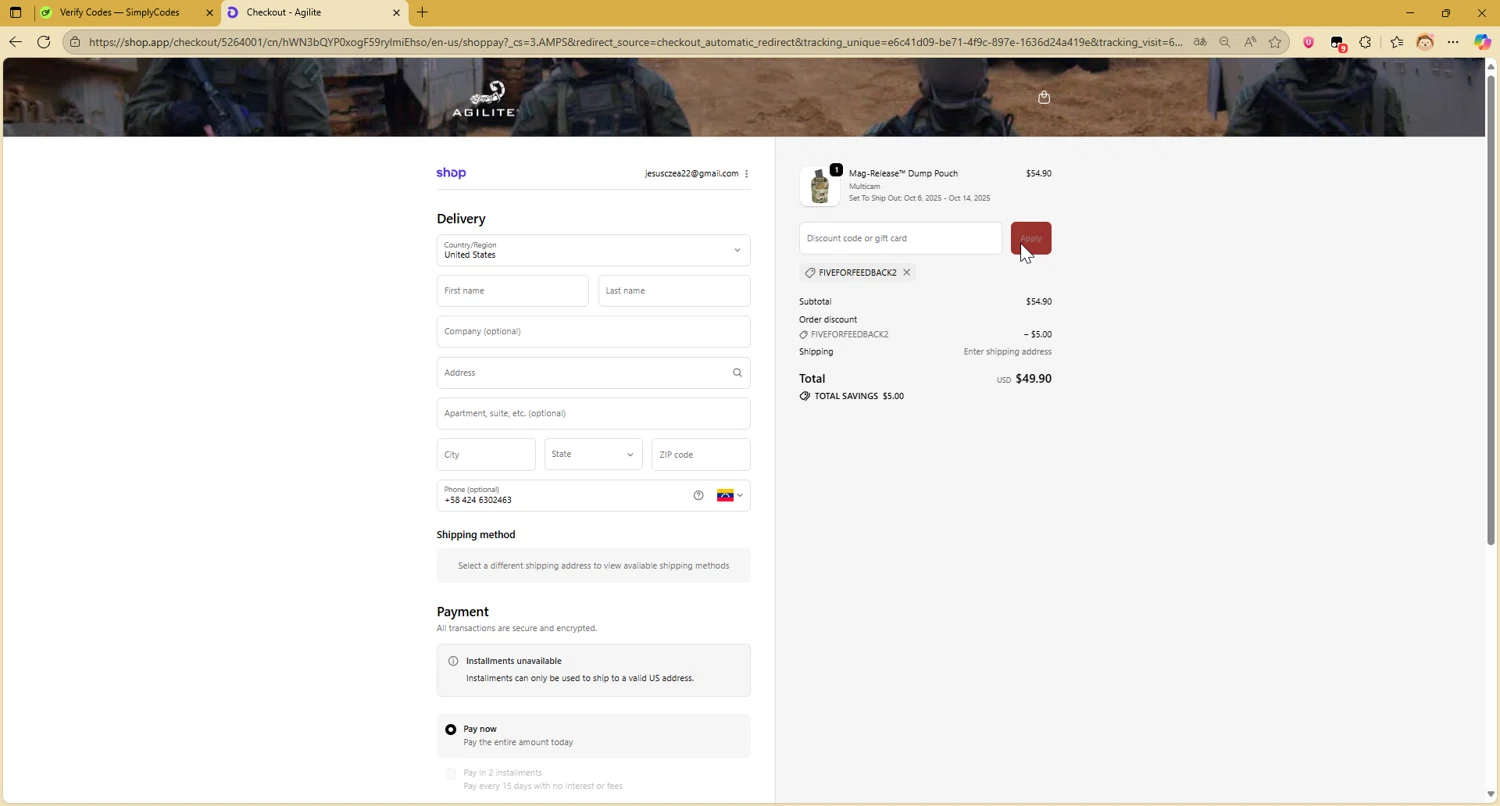Select the Pay now radio option

pos(451,730)
